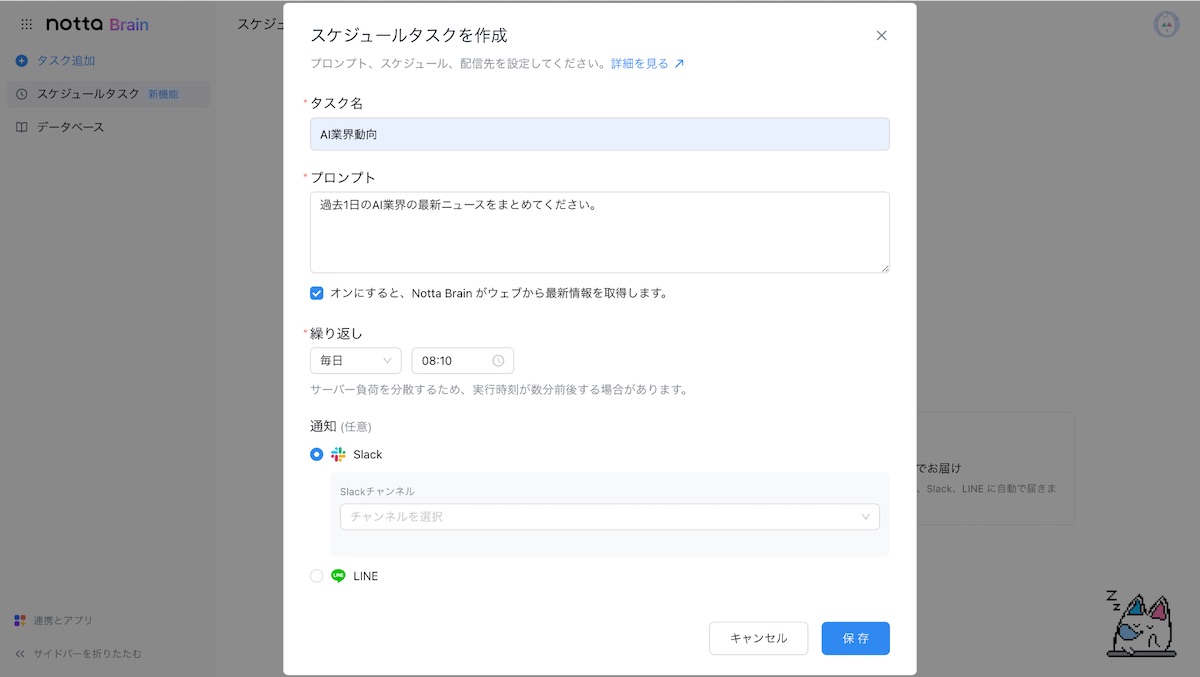Open the user avatar at top right
Viewport: 1200px width, 677px height.
pyautogui.click(x=1166, y=24)
